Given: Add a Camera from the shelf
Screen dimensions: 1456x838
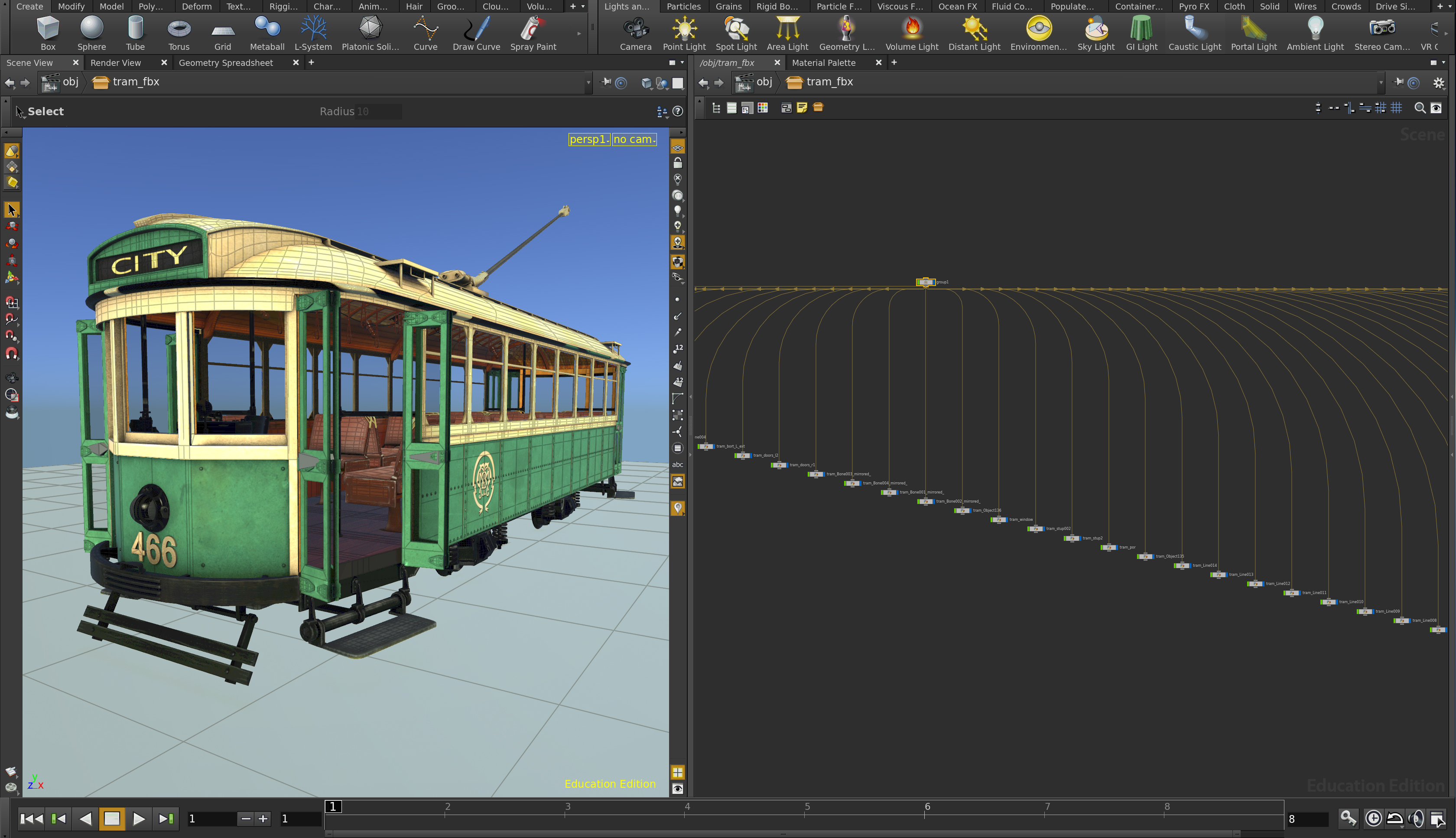Looking at the screenshot, I should 635,33.
